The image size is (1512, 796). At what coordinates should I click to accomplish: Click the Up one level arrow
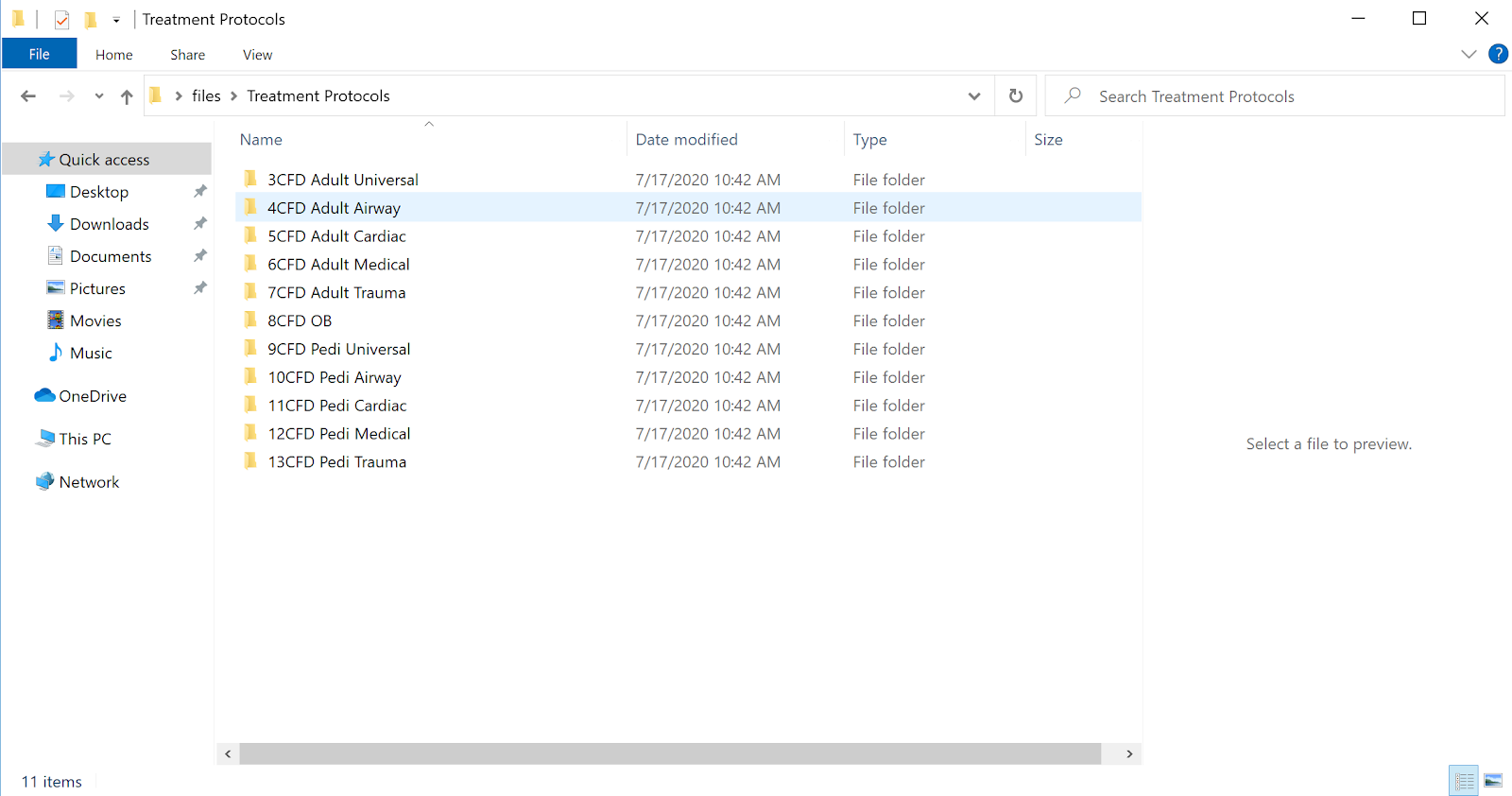(x=127, y=96)
